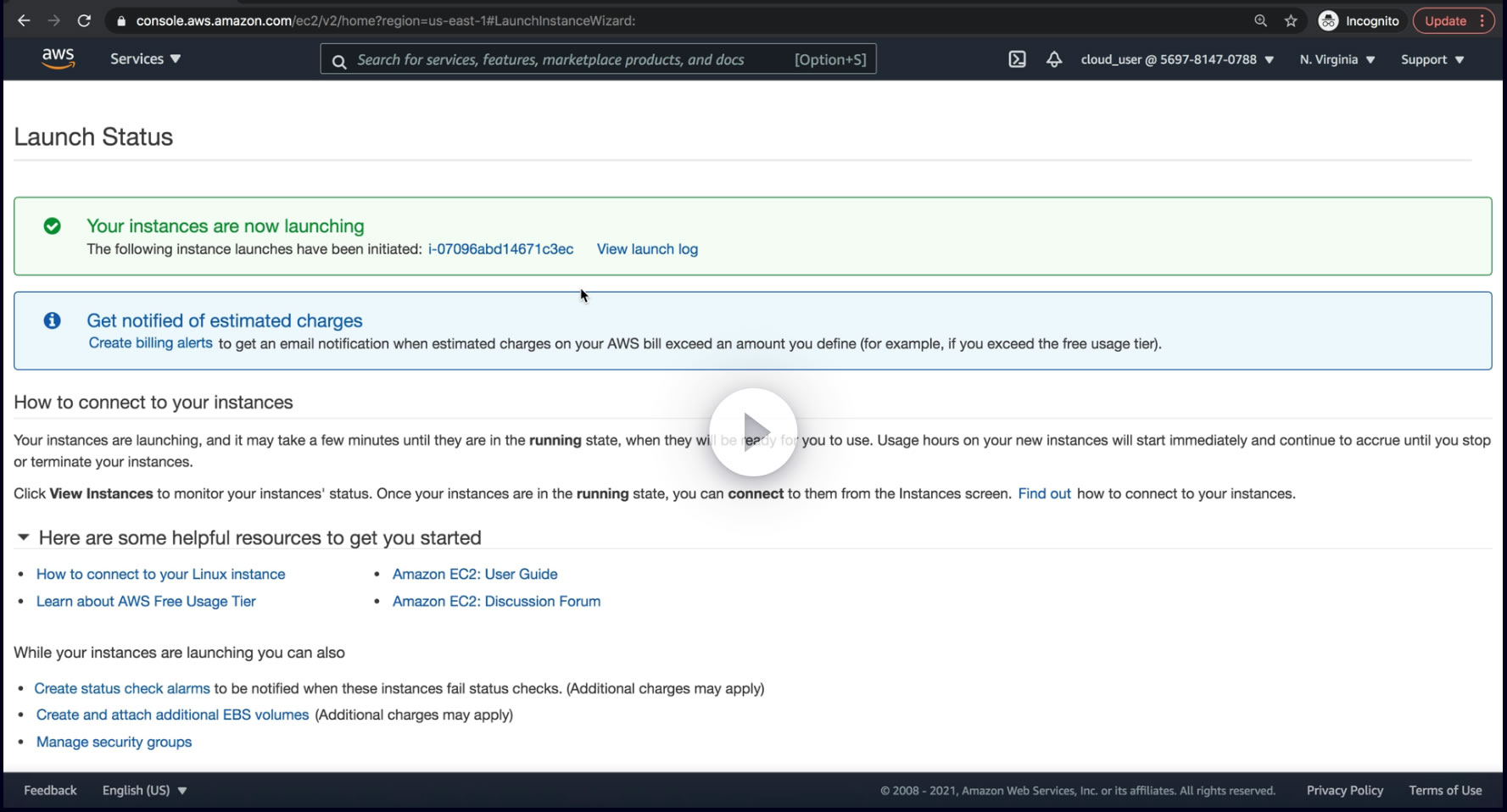Viewport: 1507px width, 812px height.
Task: Open the cloud_user account dropdown
Action: 1177,59
